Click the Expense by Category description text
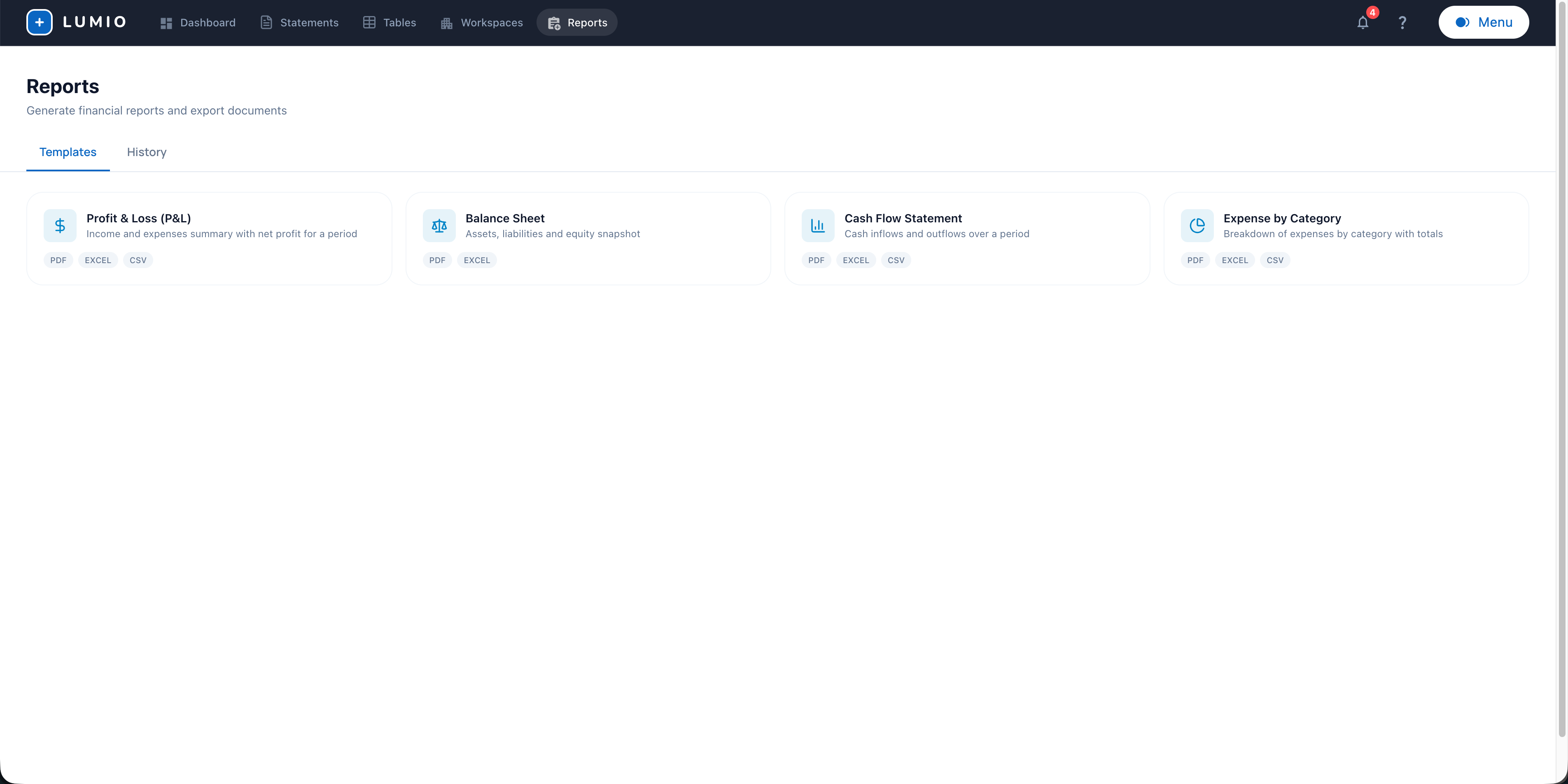Viewport: 1568px width, 784px height. click(1333, 234)
